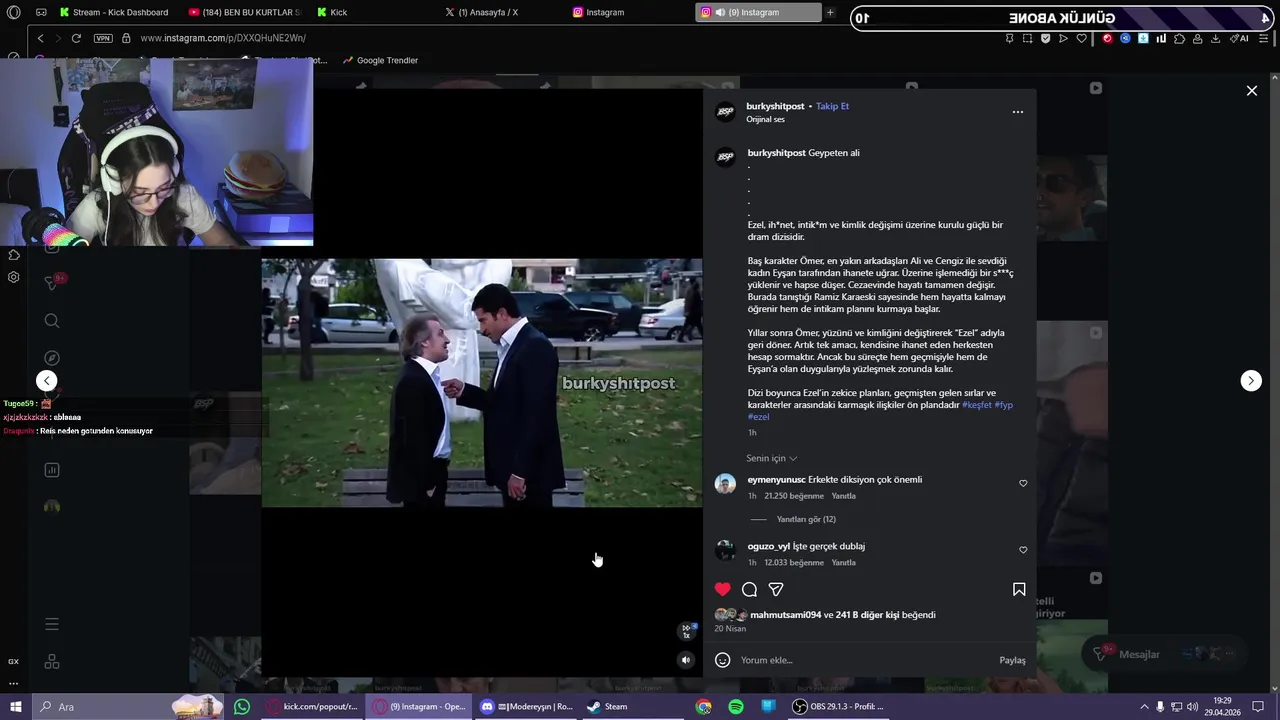Screen dimensions: 1280x720
Task: Open Windows notification center
Action: pos(1259,707)
